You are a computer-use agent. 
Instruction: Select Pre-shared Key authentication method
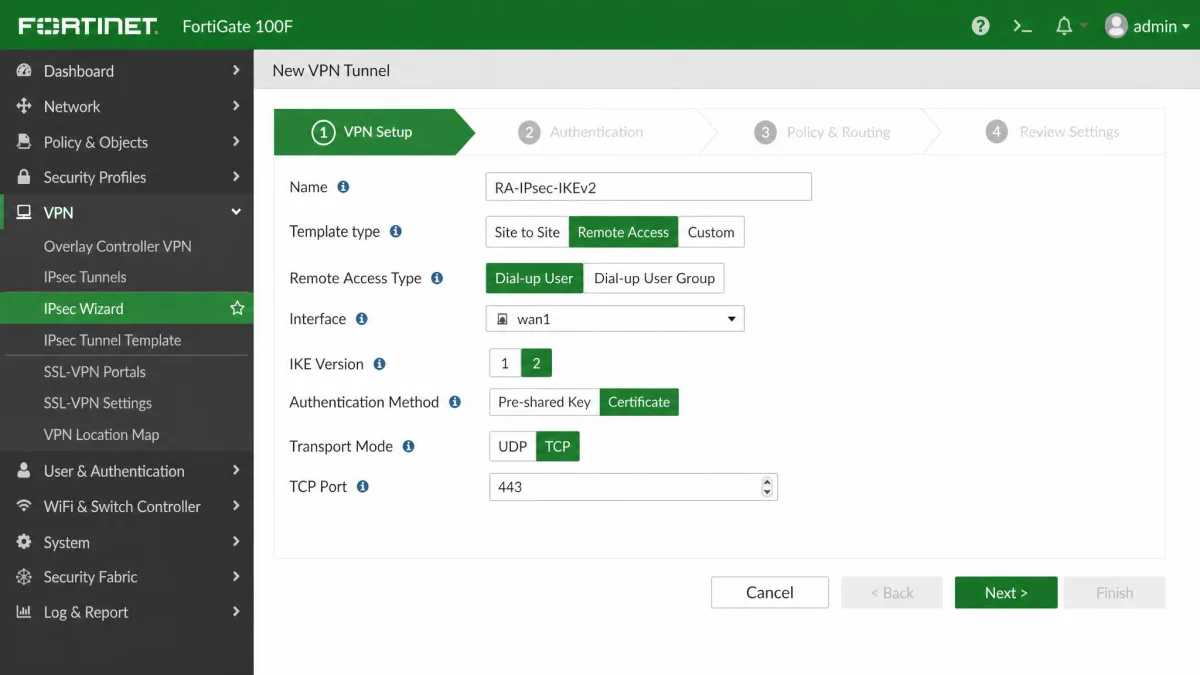[544, 402]
